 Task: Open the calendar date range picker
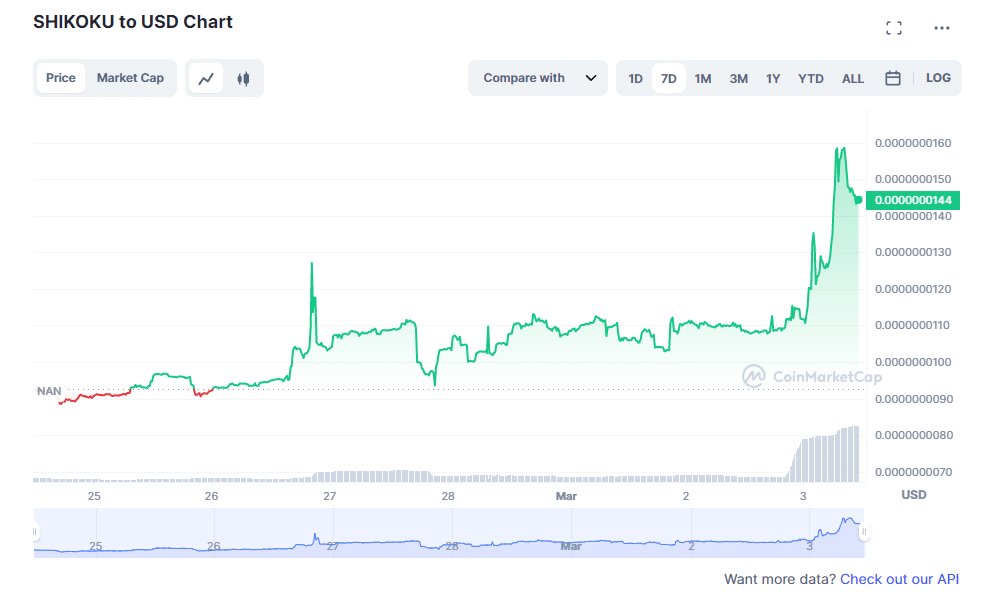[893, 78]
